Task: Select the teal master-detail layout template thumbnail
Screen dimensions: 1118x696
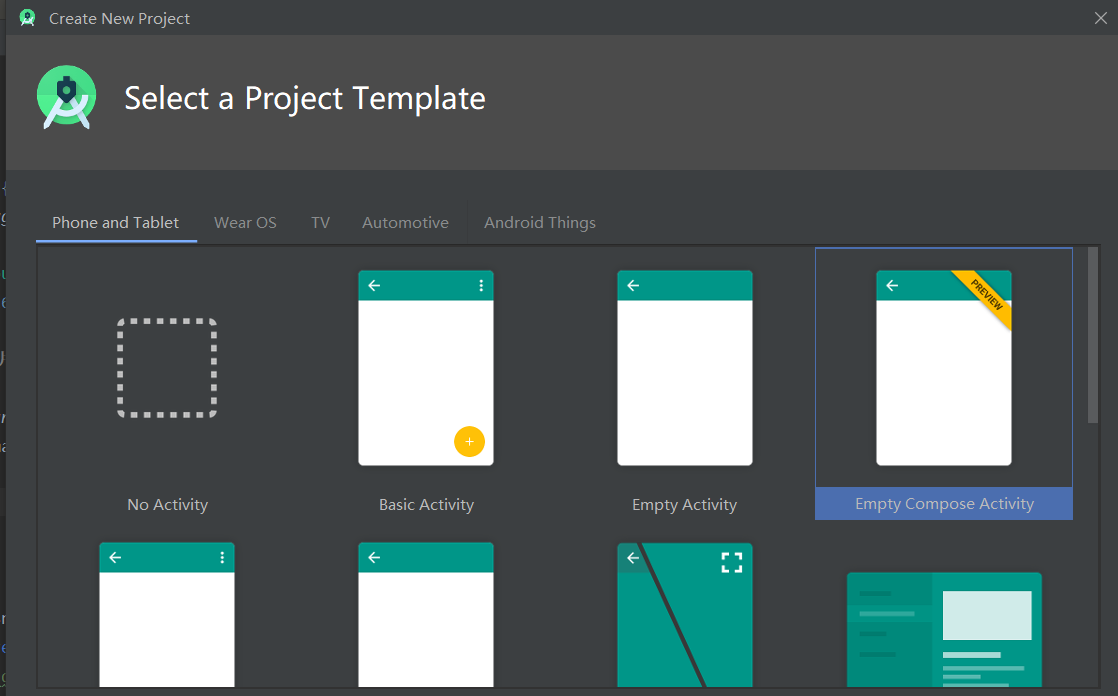Action: coord(944,629)
